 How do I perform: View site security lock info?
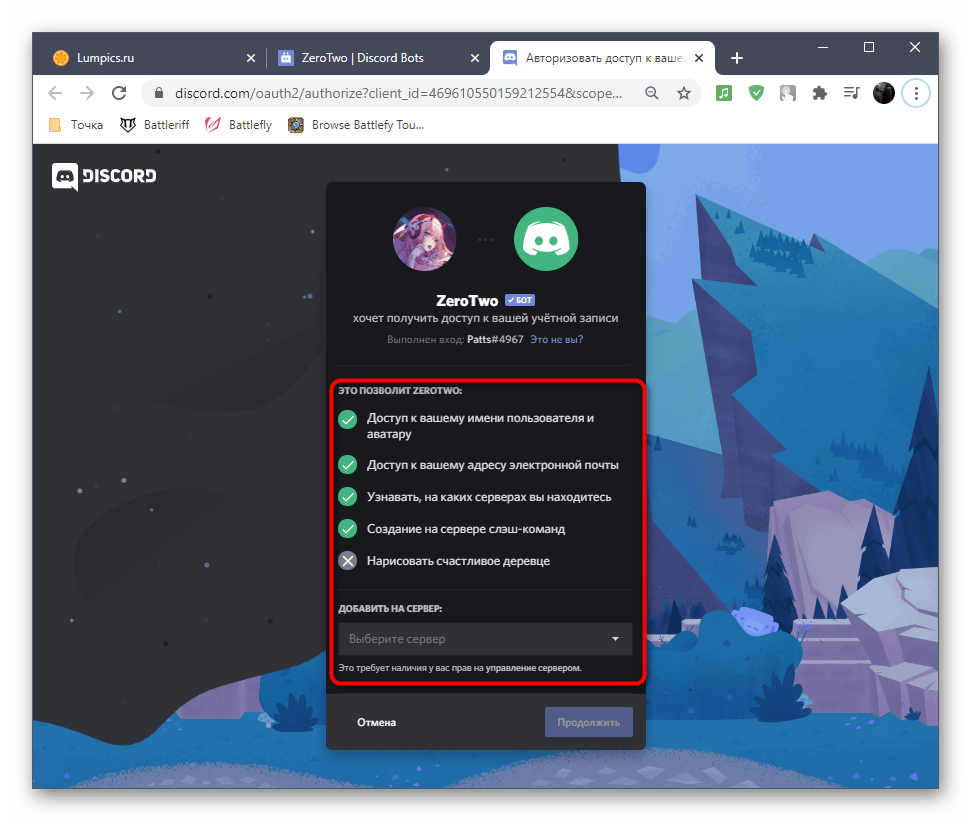click(x=159, y=93)
